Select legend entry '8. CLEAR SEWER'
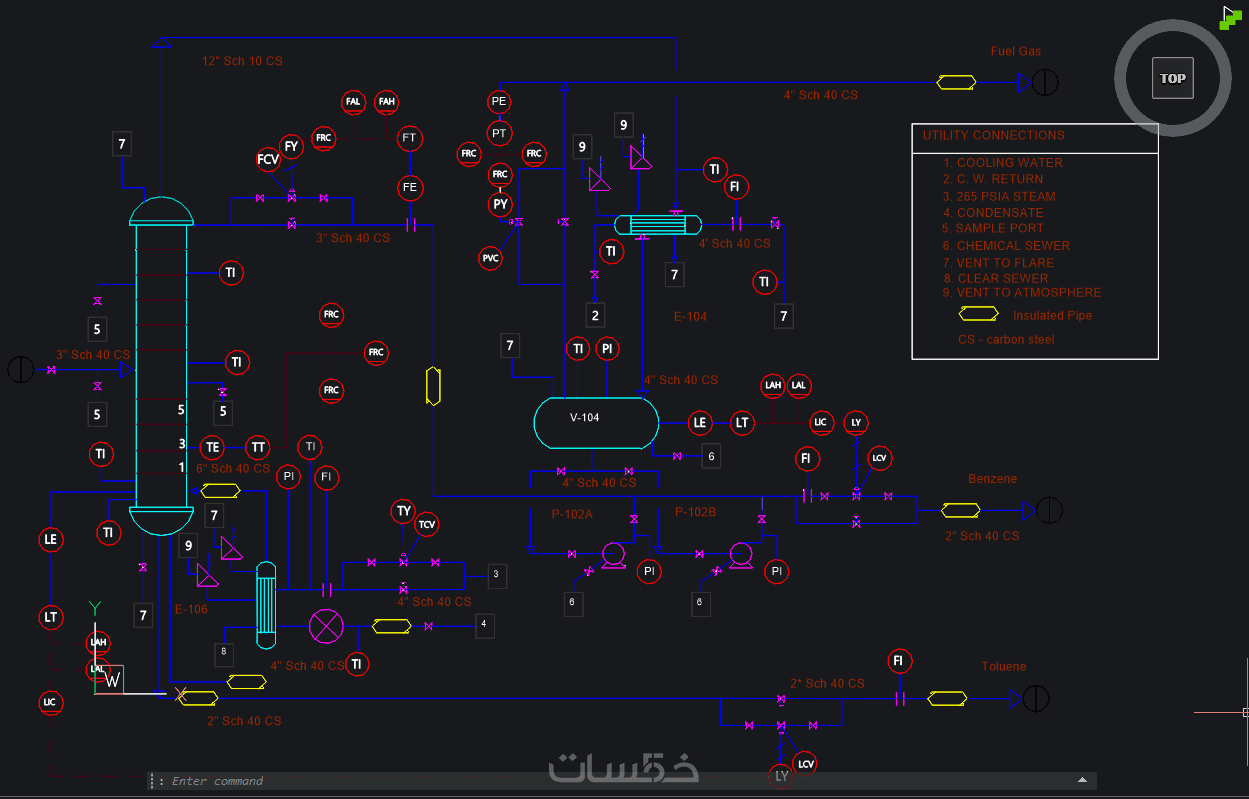Image resolution: width=1249 pixels, height=799 pixels. [x=996, y=278]
